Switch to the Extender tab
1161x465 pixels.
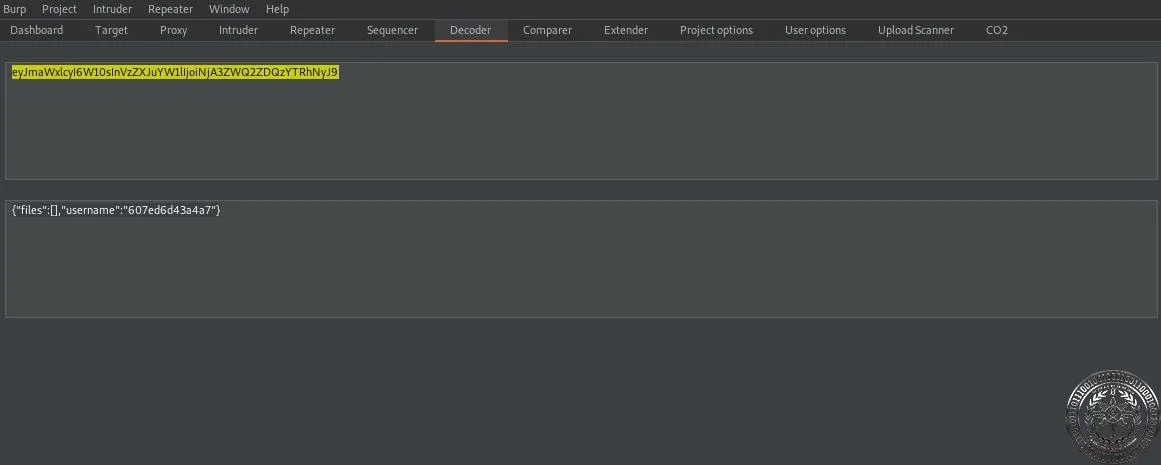(x=626, y=30)
